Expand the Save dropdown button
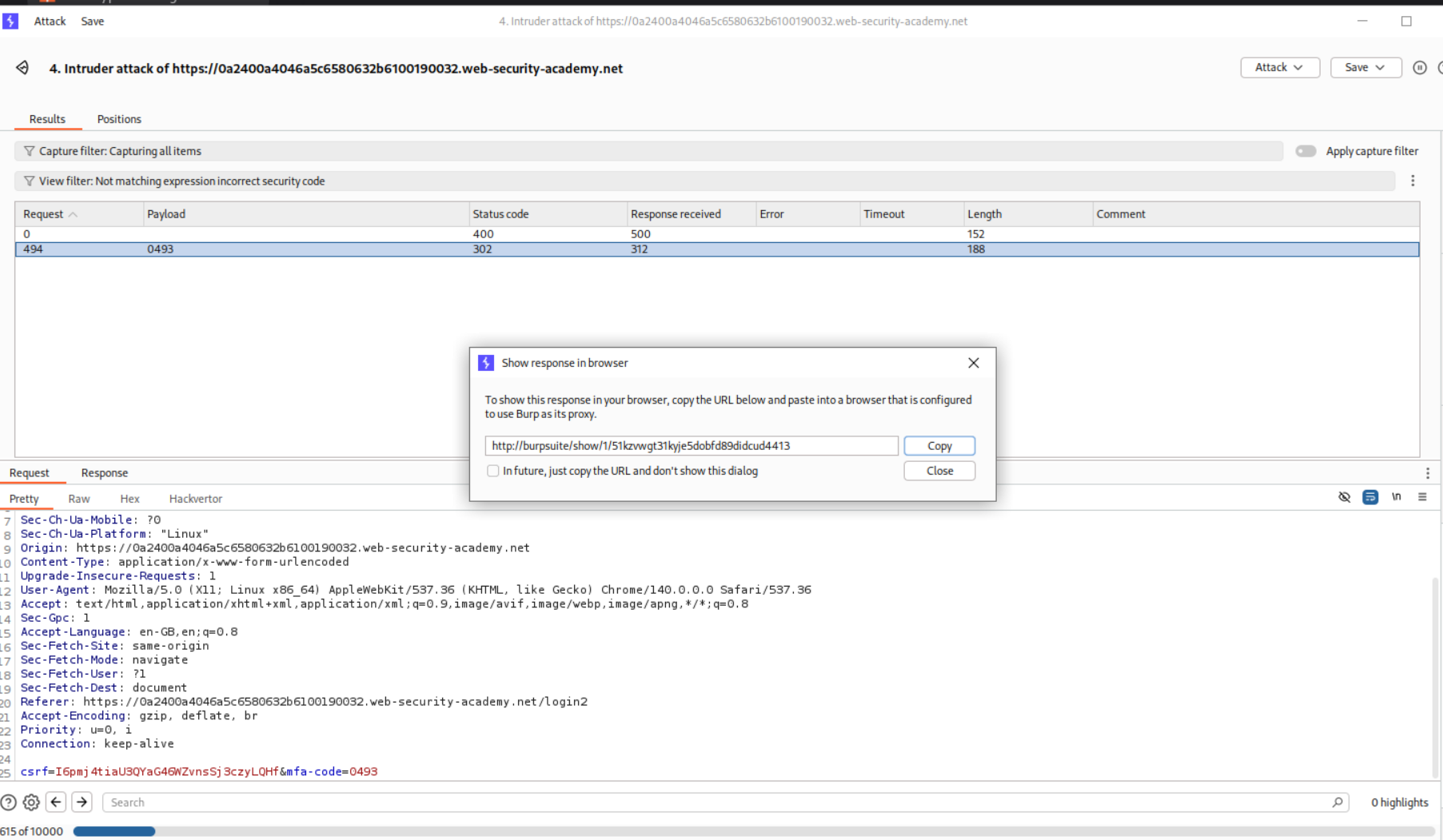The height and width of the screenshot is (840, 1443). [1365, 68]
